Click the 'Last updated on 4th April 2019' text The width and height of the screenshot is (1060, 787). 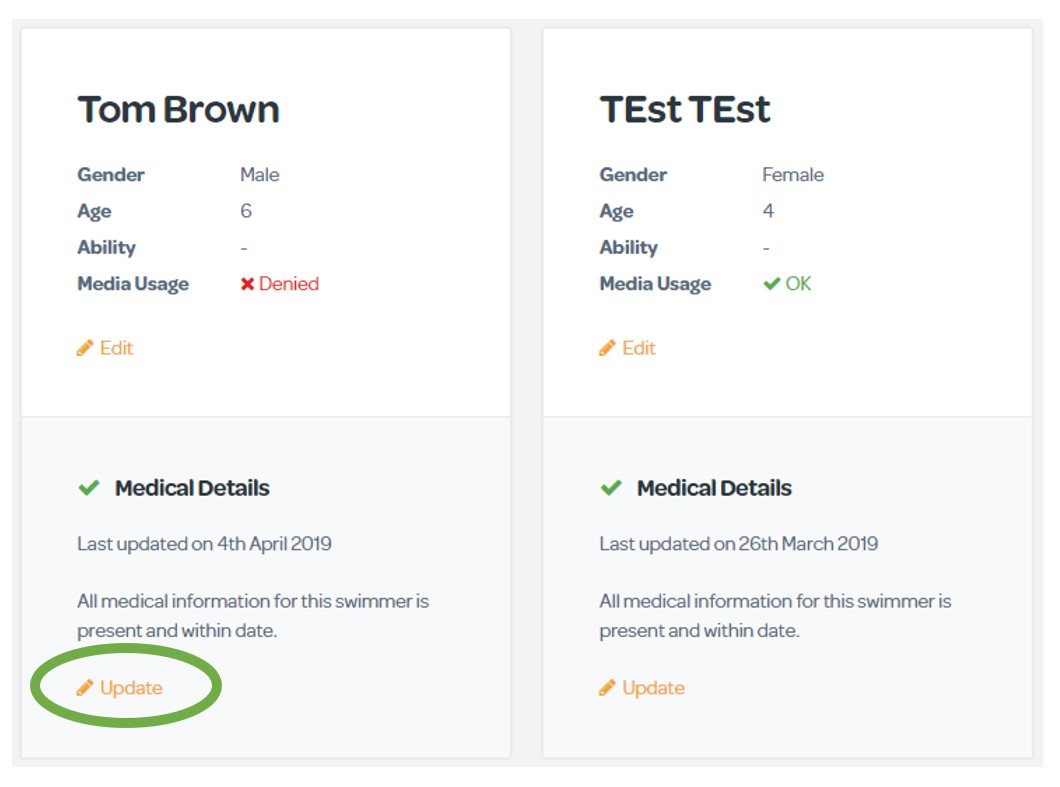click(x=204, y=544)
